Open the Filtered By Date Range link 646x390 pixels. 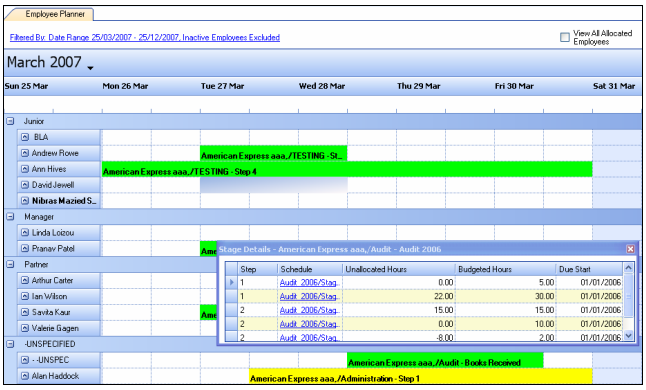click(x=145, y=37)
